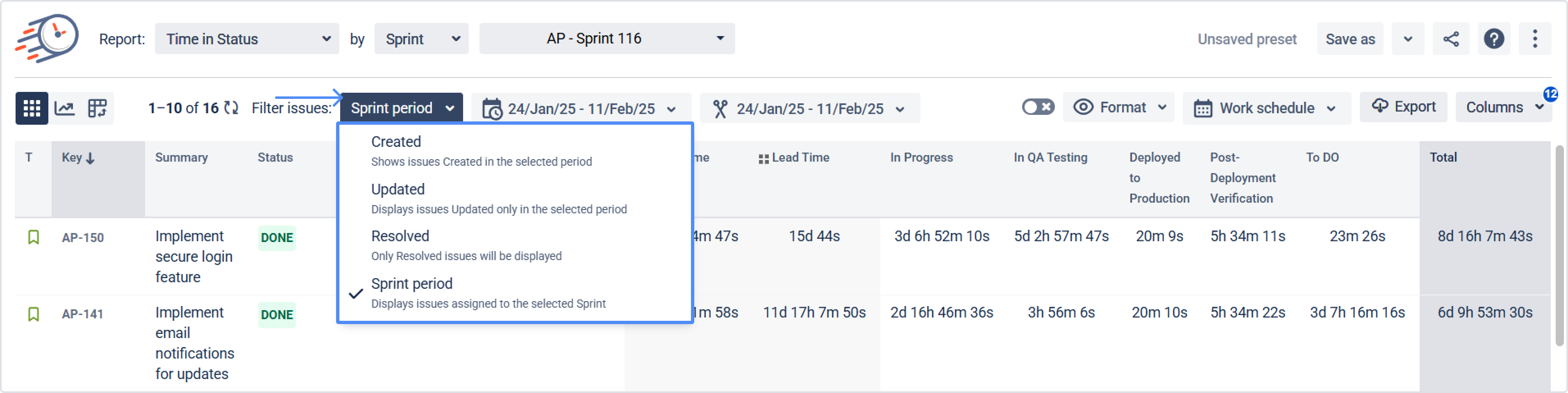The height and width of the screenshot is (393, 1568).
Task: Pick the Updated filter option
Action: point(398,190)
